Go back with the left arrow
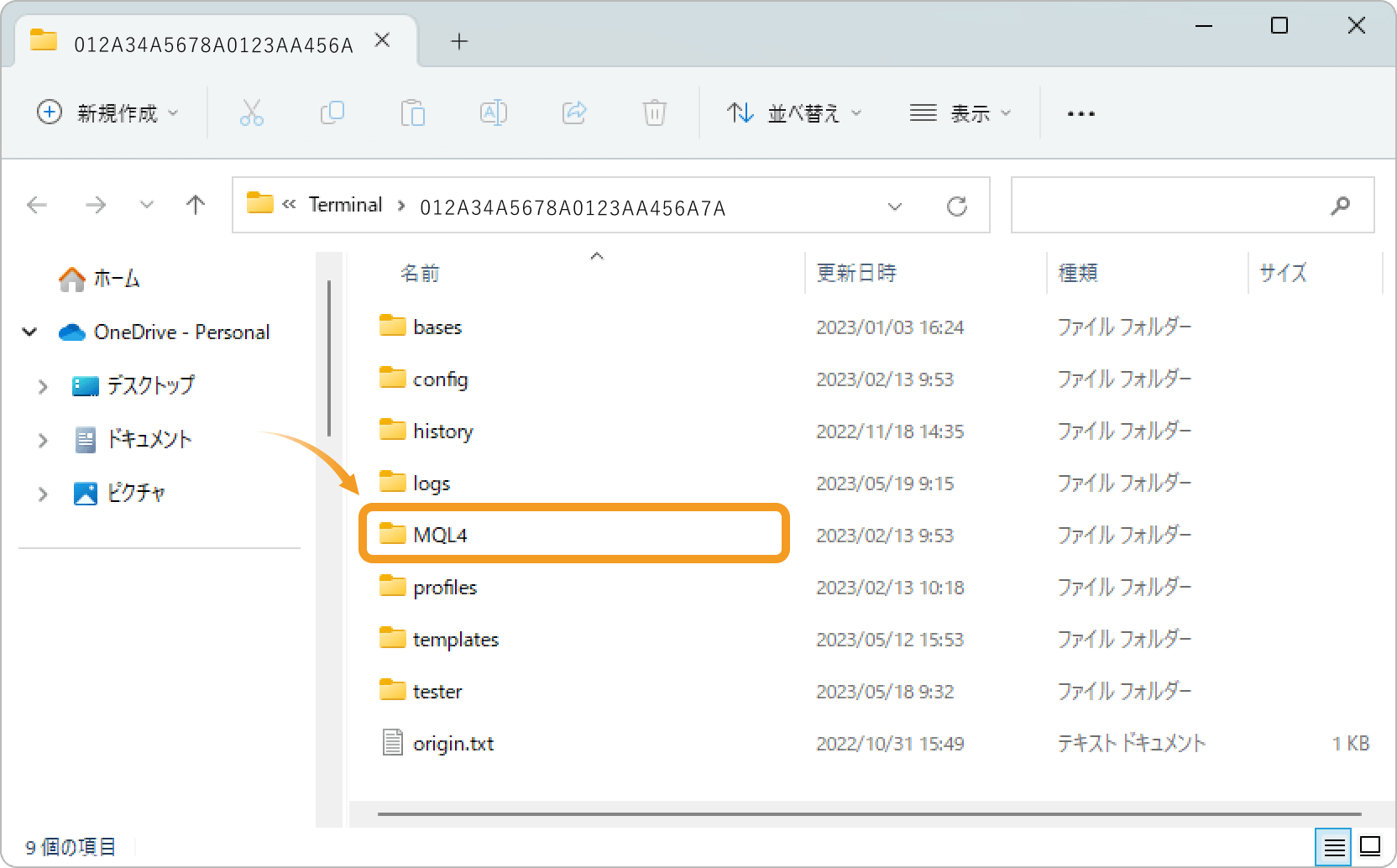 pyautogui.click(x=37, y=205)
